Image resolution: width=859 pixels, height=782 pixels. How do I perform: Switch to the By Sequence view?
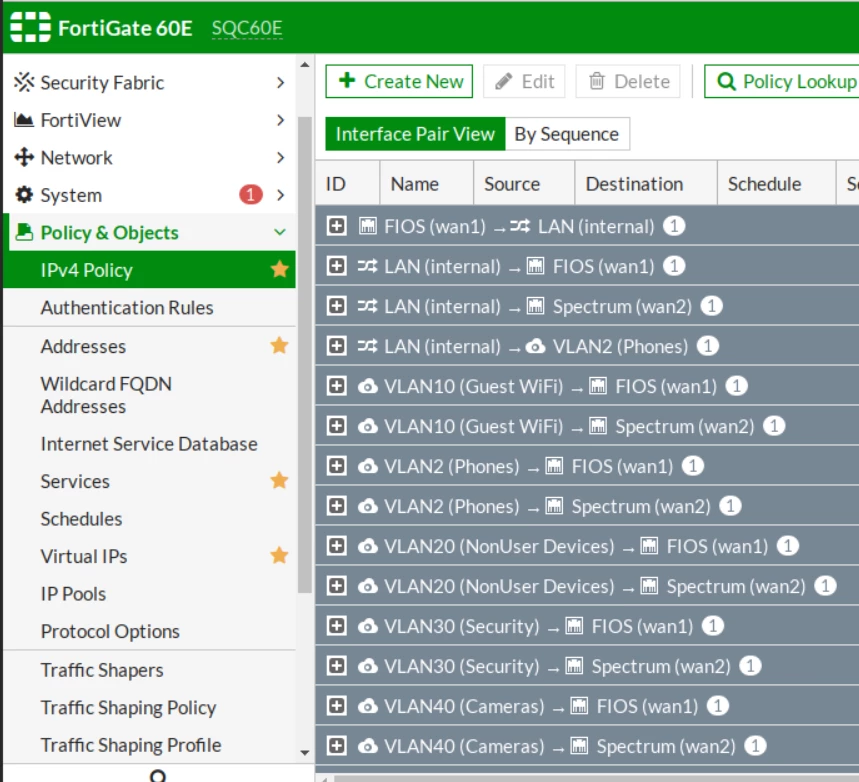pyautogui.click(x=567, y=134)
